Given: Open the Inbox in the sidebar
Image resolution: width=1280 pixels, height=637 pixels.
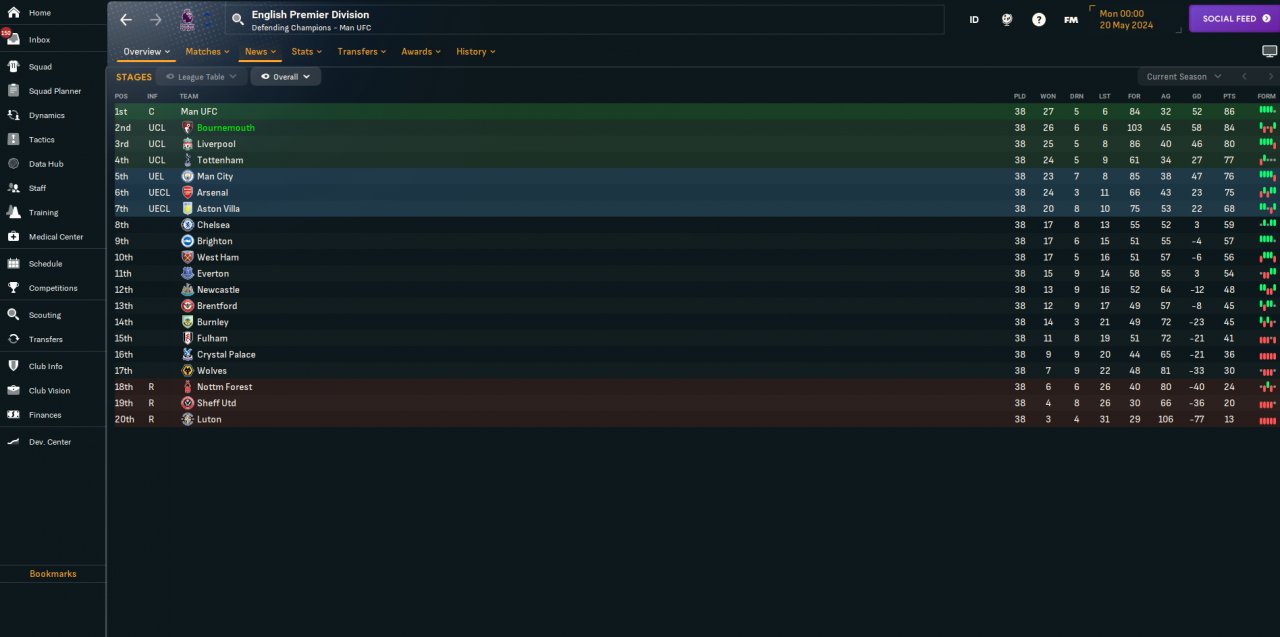Looking at the screenshot, I should point(40,40).
